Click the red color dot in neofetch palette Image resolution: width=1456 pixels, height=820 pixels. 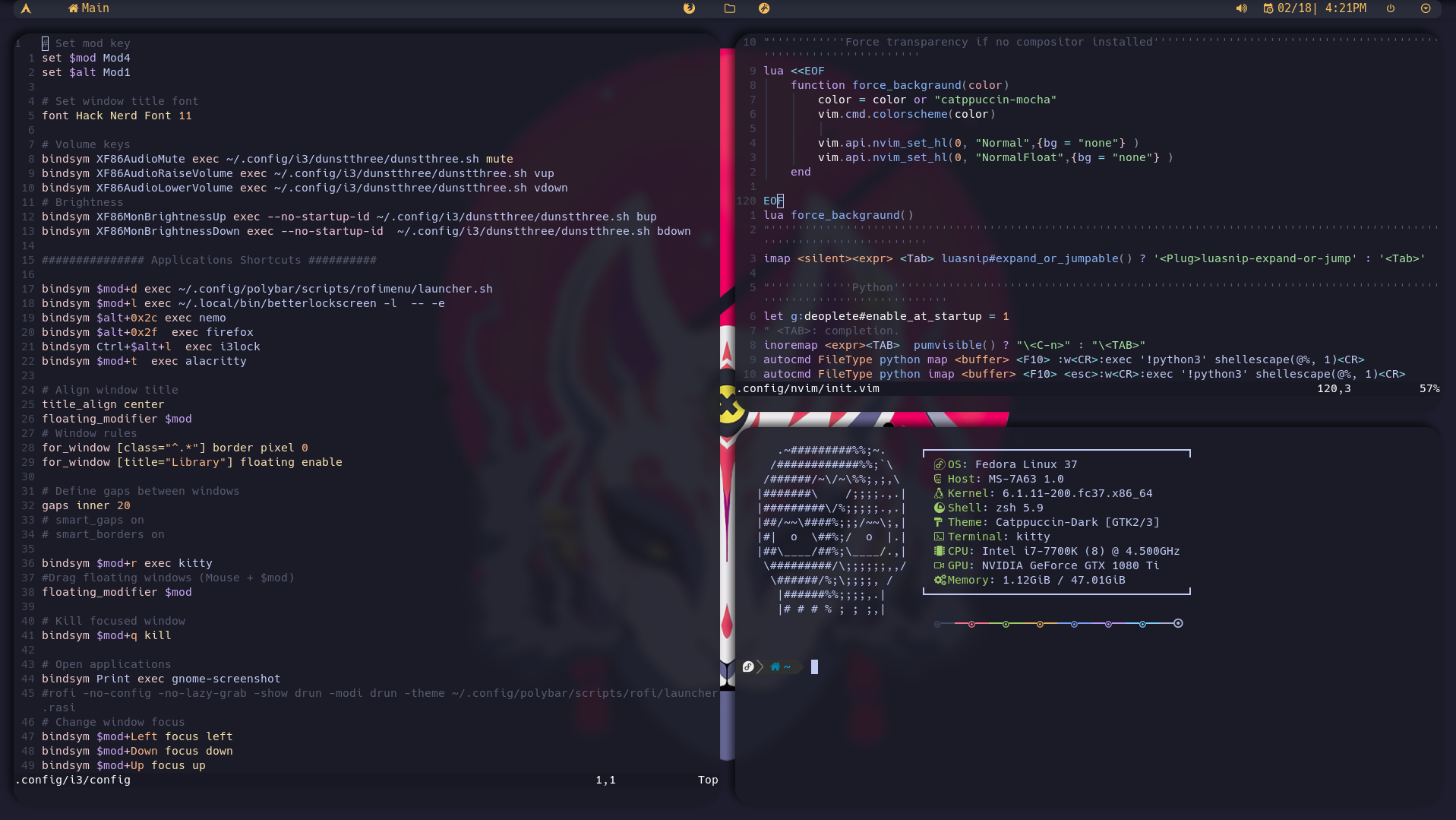[x=971, y=624]
